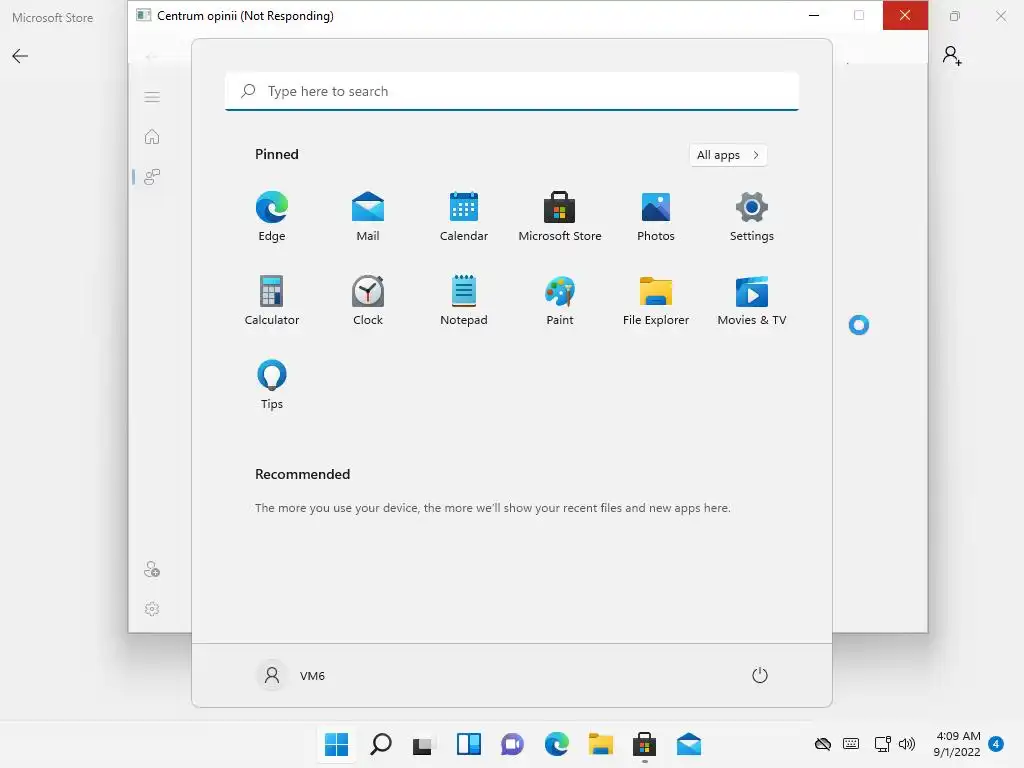1024x768 pixels.
Task: Open Chat from the taskbar
Action: point(513,744)
